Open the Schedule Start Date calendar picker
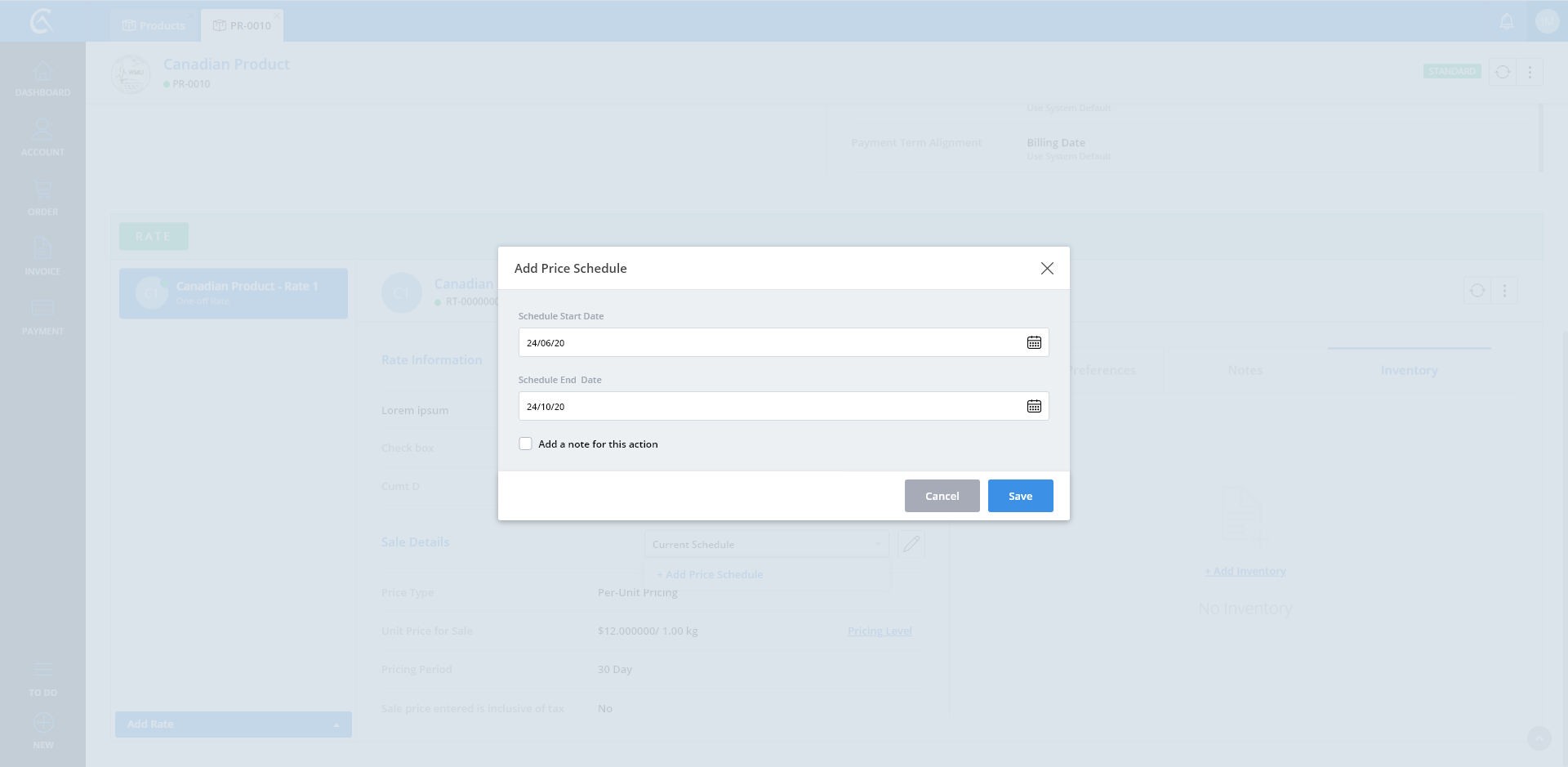The image size is (1568, 767). (x=1034, y=342)
